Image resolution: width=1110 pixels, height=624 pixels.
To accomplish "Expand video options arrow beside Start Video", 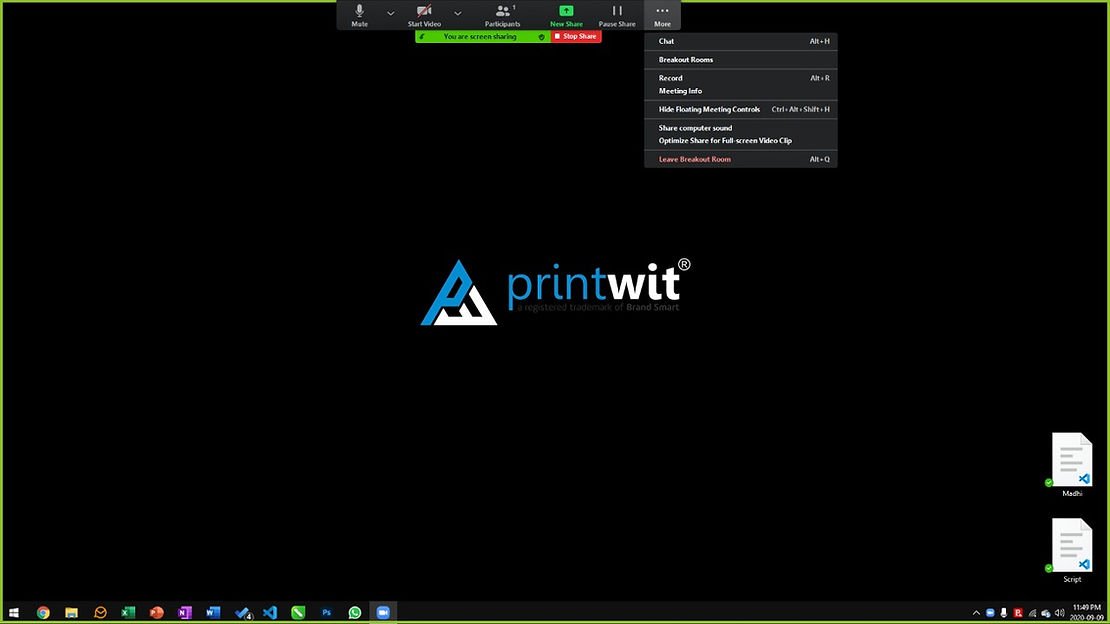I will tap(457, 14).
